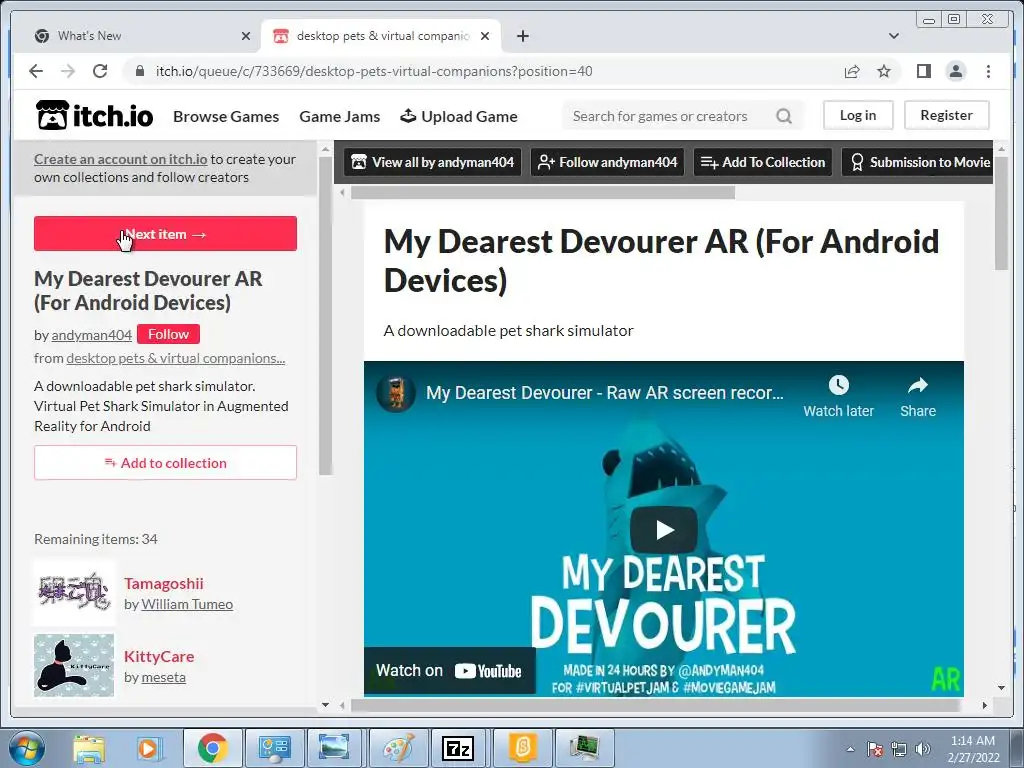Open Paint from the taskbar
This screenshot has width=1024, height=768.
pyautogui.click(x=397, y=748)
